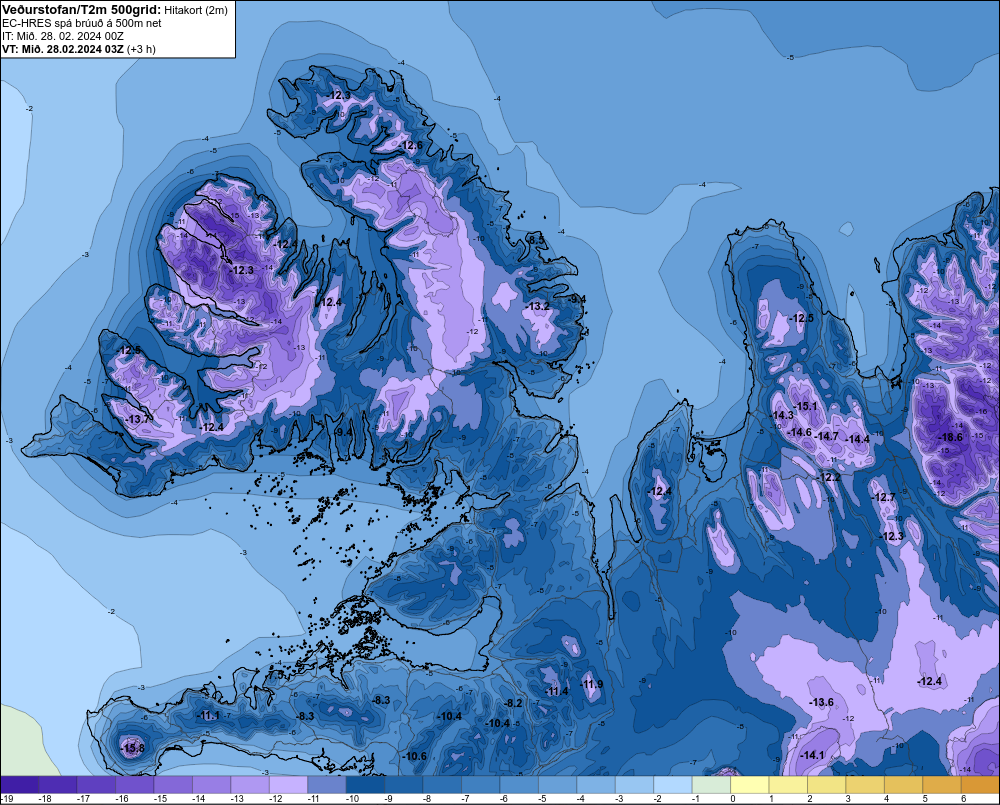Click the -11.1 temperature label
This screenshot has width=1000, height=805.
click(x=208, y=716)
